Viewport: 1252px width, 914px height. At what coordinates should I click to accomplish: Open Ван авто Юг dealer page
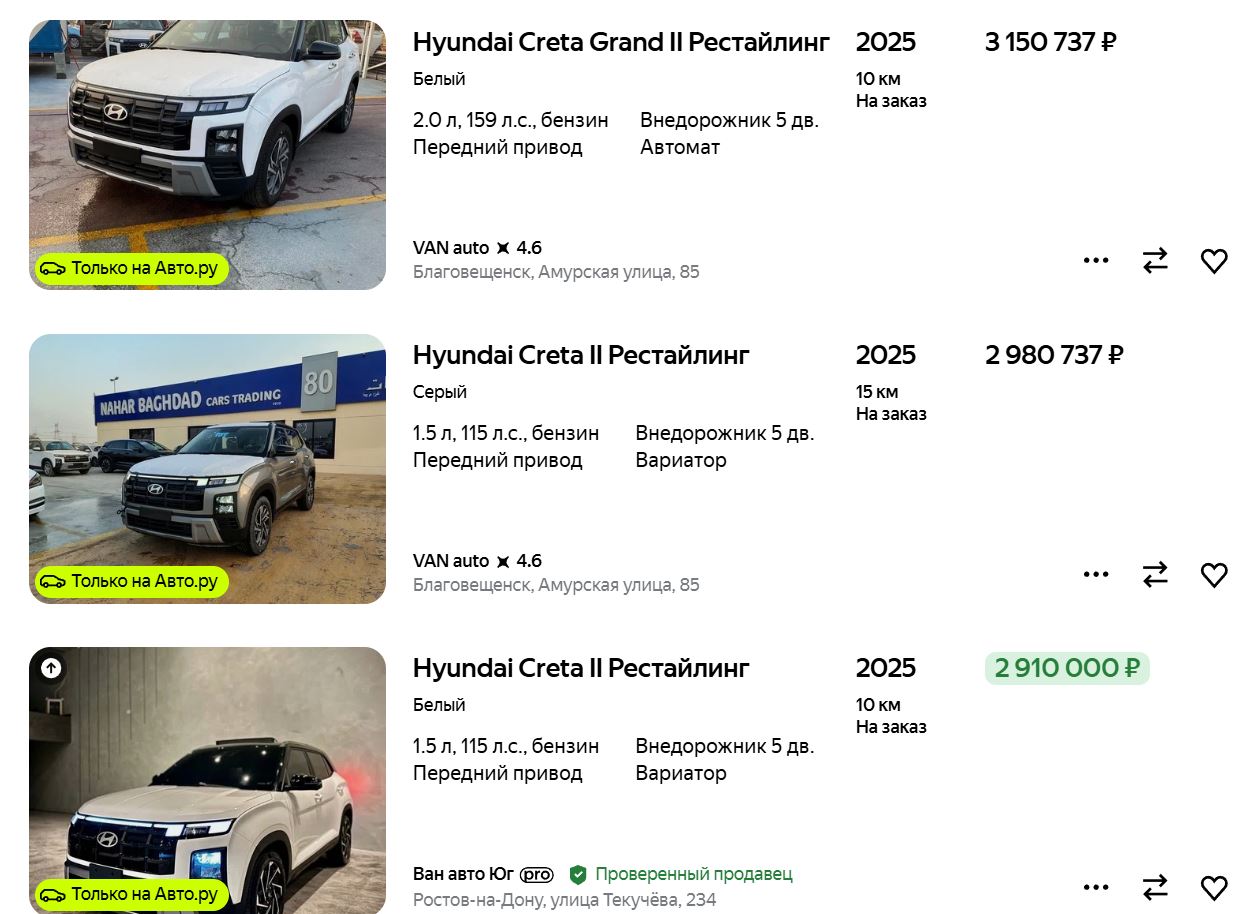coord(463,874)
